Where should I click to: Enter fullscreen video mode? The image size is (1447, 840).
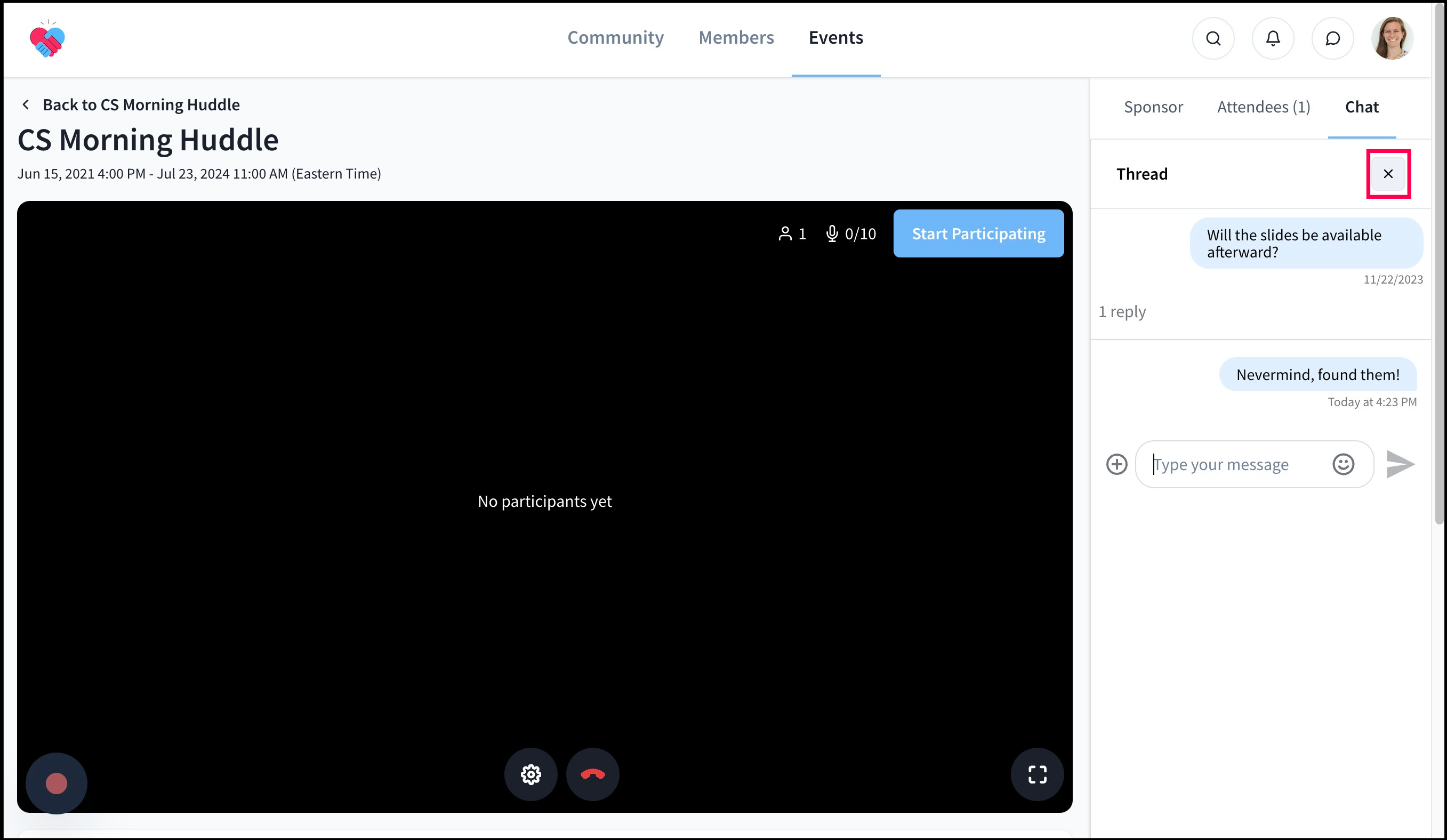[x=1037, y=774]
